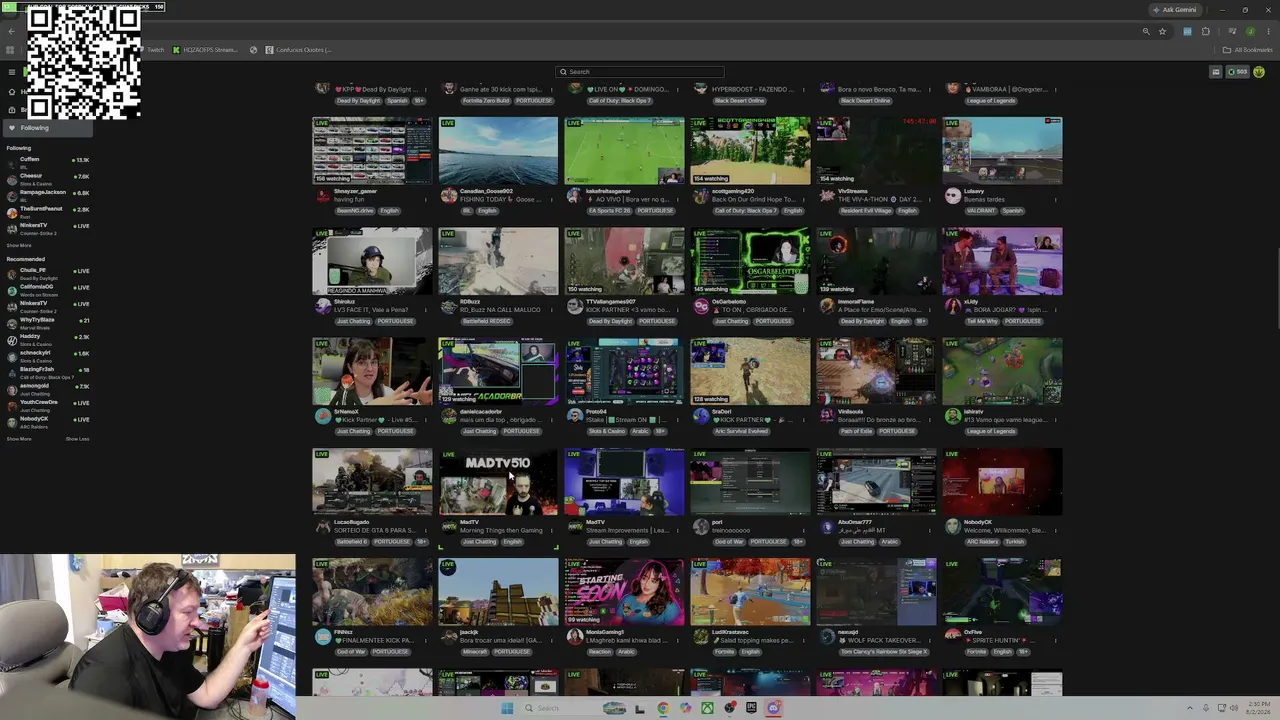The image size is (1280, 720).
Task: Open MoniaGaming1 Starting Soon thumbnail
Action: (624, 592)
